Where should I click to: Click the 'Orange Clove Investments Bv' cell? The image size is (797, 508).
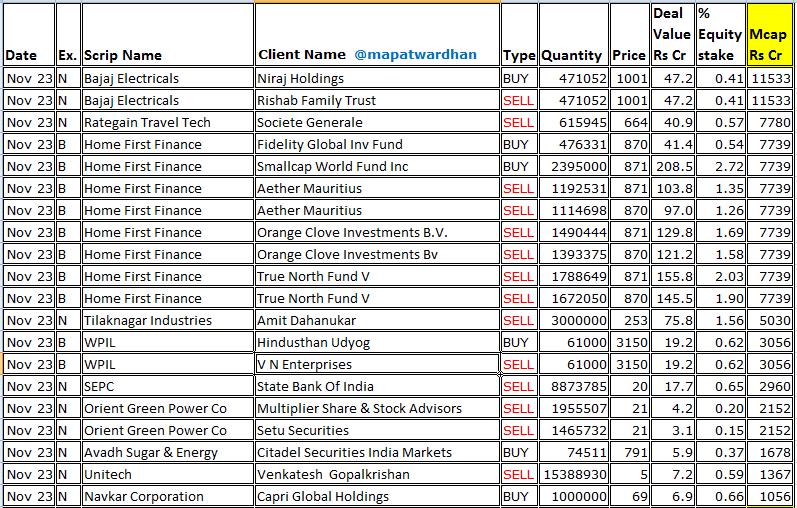[378, 254]
